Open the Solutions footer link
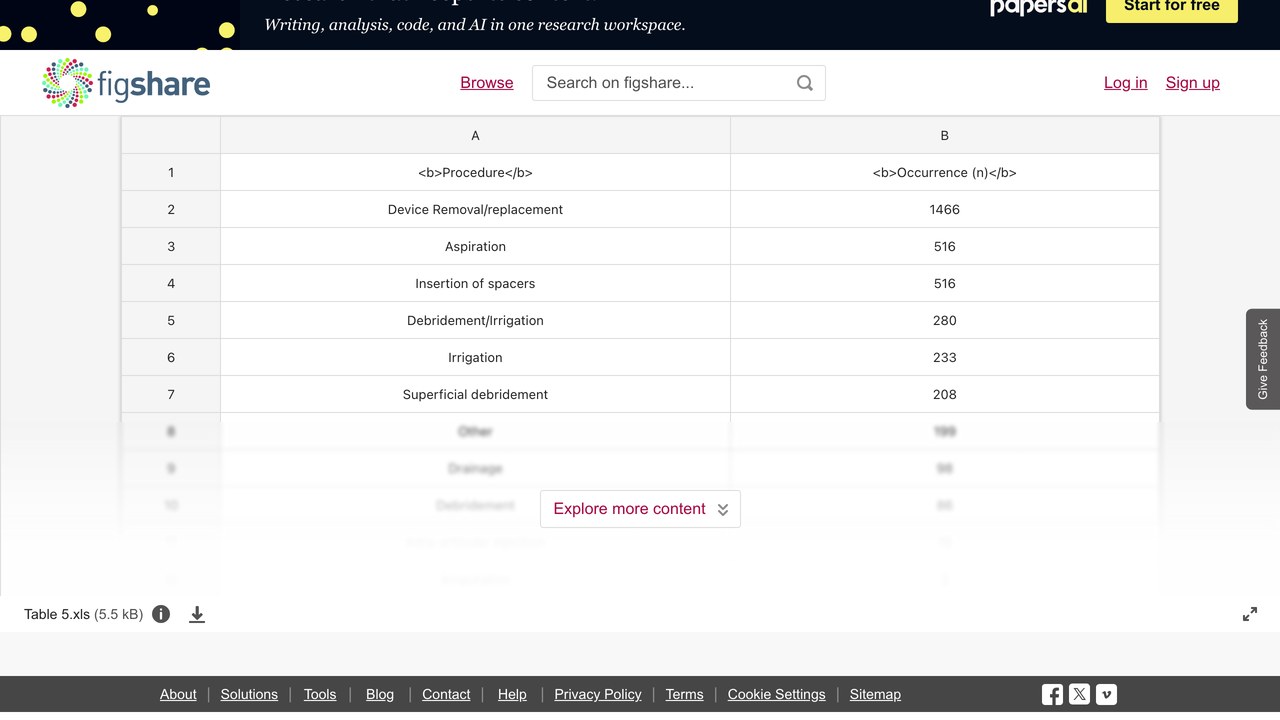The height and width of the screenshot is (720, 1280). 249,694
